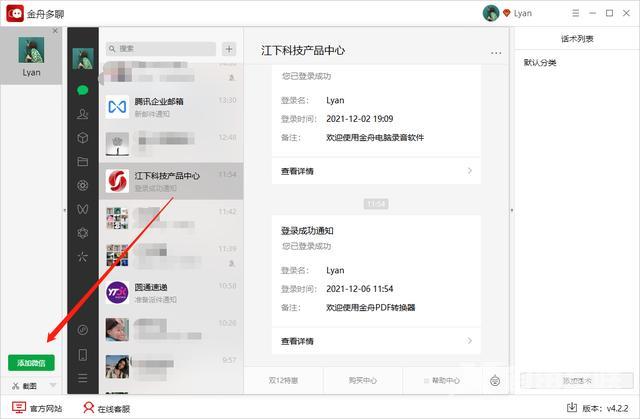The image size is (640, 419).
Task: Open 查看详情 for the 2021-12-02 login
Action: (x=376, y=171)
